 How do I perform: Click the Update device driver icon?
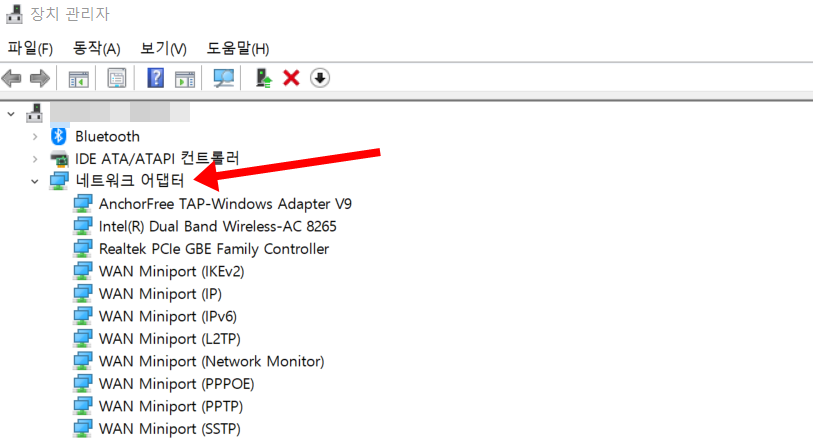tap(263, 78)
